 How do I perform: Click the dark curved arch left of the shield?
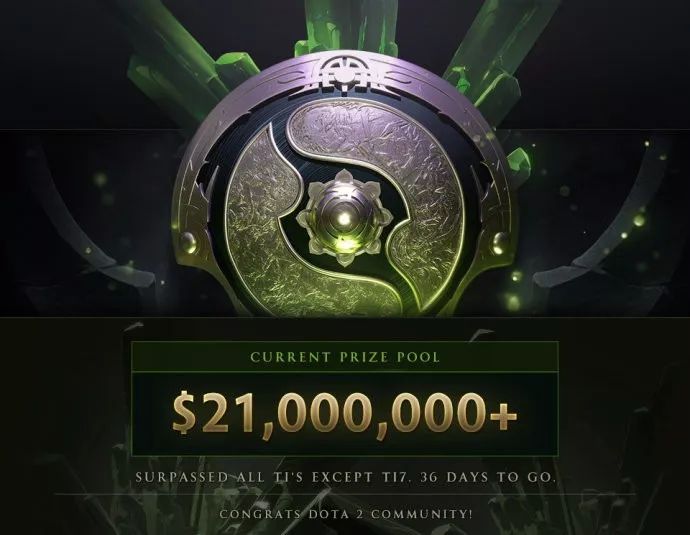point(88,220)
